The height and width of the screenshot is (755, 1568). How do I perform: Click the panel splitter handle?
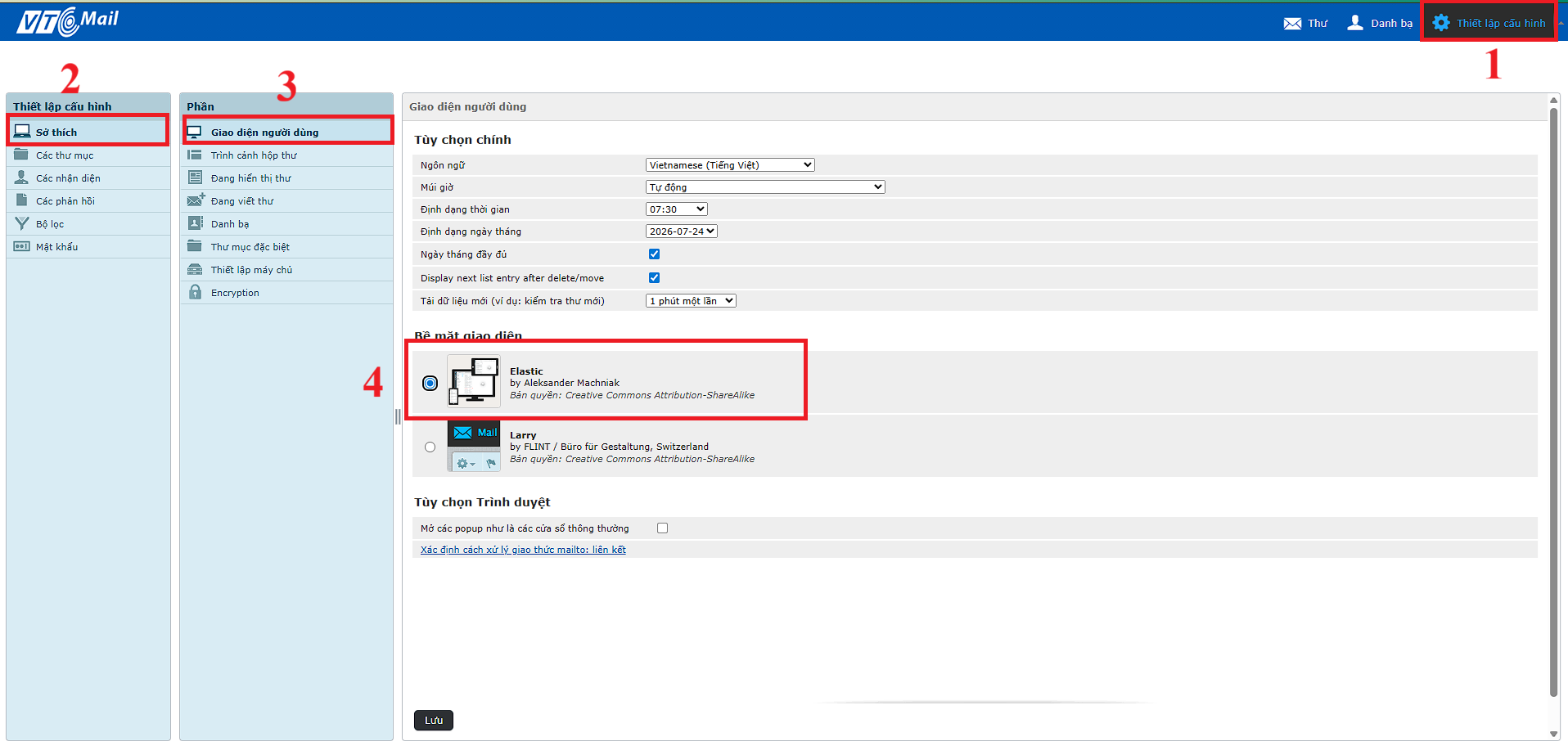398,416
